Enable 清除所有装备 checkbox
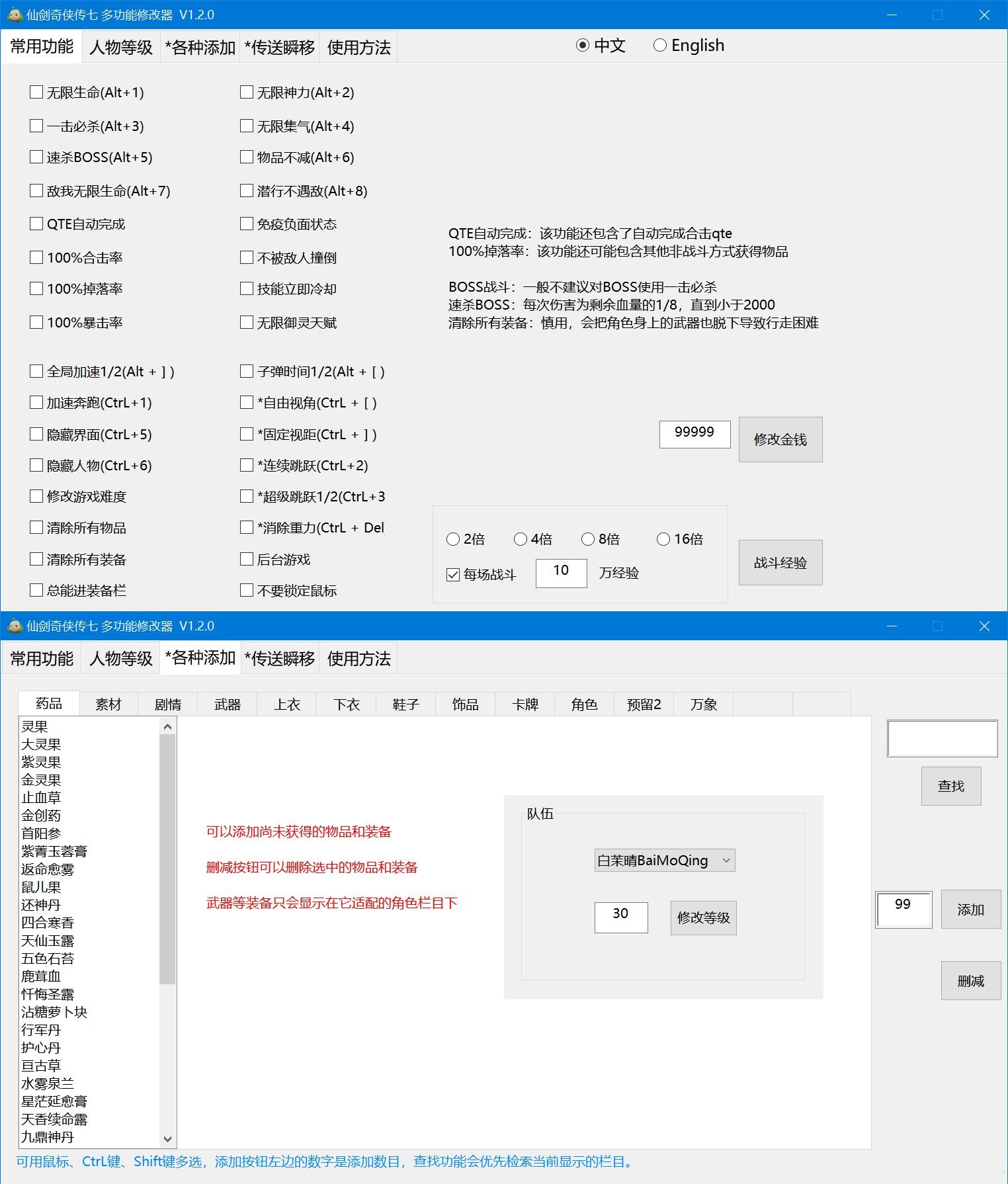This screenshot has height=1184, width=1008. click(x=36, y=559)
